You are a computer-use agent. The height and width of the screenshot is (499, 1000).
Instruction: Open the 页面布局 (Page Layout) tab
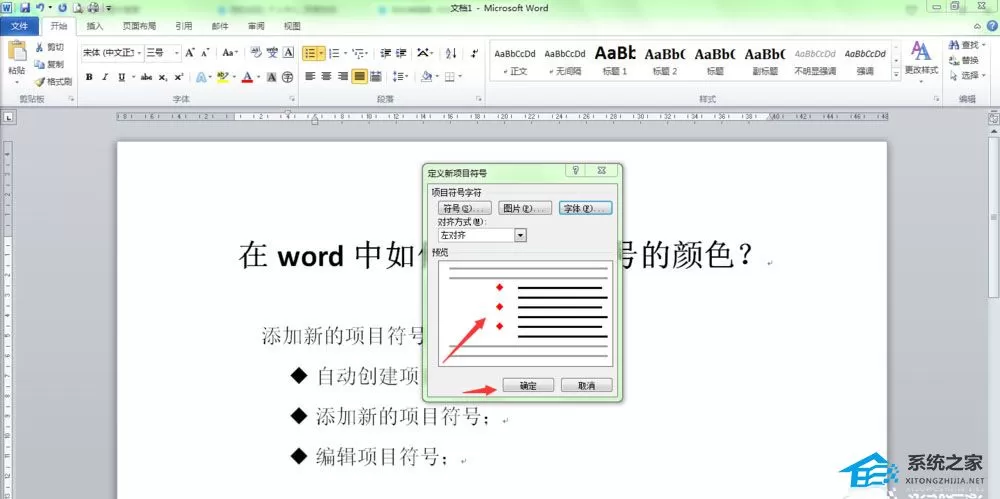coord(139,26)
